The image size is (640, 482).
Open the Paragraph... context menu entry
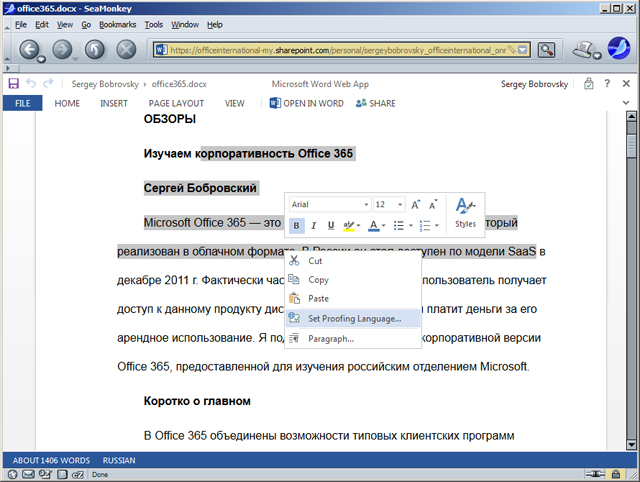click(x=353, y=338)
